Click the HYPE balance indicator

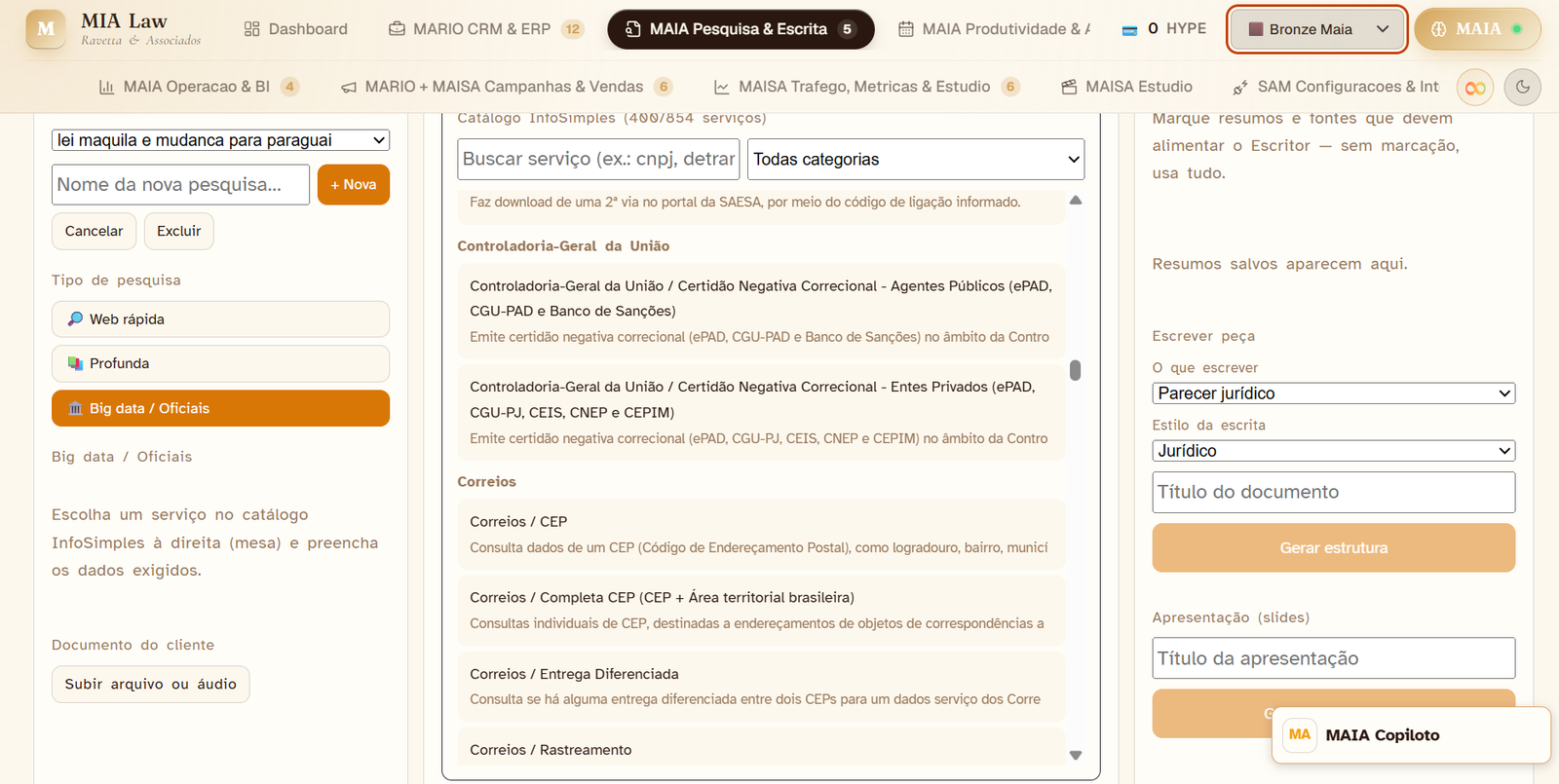point(1164,29)
